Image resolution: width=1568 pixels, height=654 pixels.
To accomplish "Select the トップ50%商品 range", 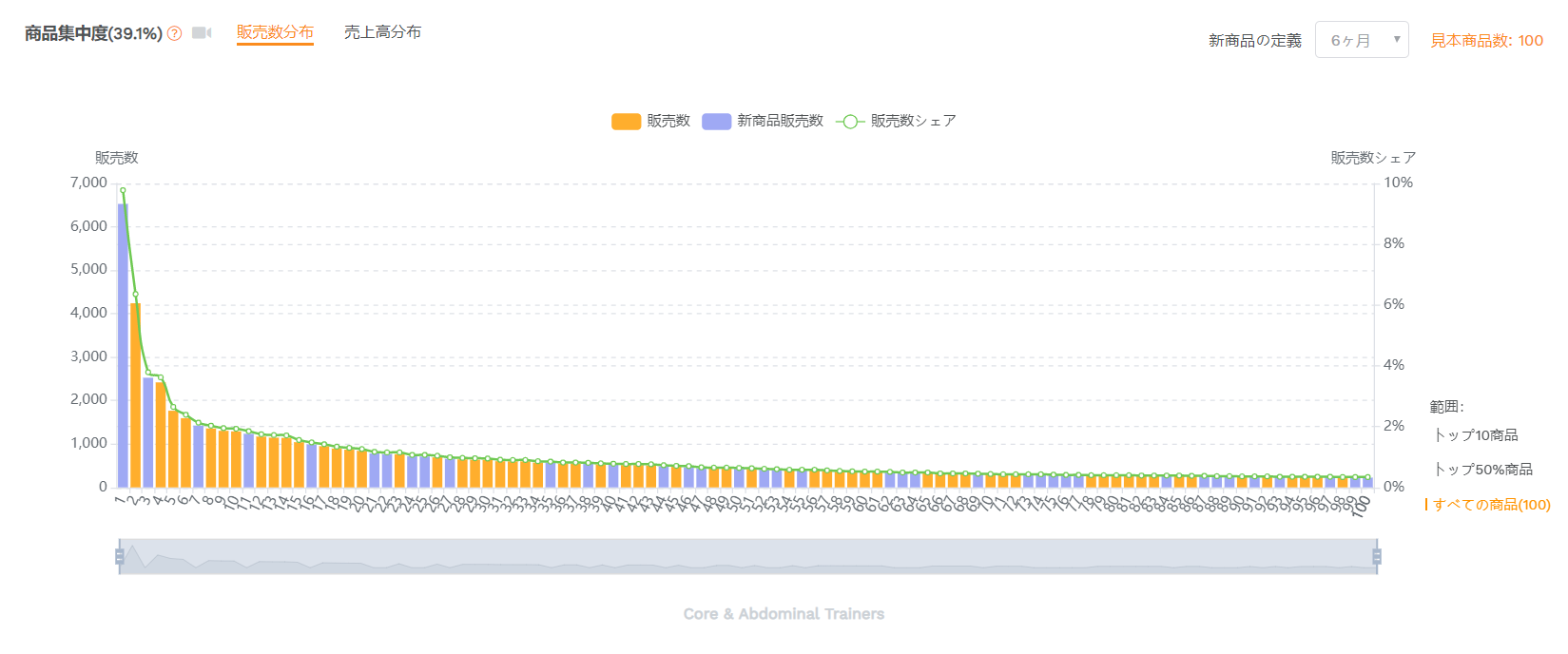I will point(1483,470).
